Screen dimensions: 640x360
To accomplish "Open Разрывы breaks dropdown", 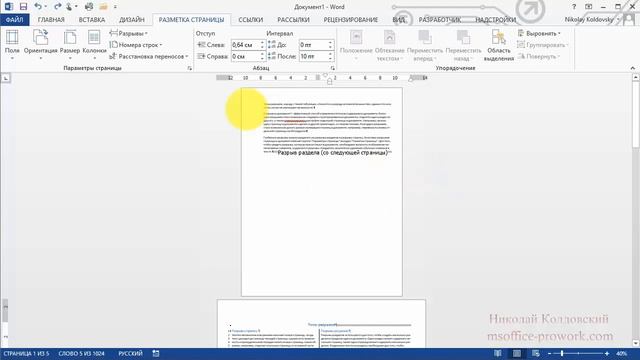I will 129,33.
